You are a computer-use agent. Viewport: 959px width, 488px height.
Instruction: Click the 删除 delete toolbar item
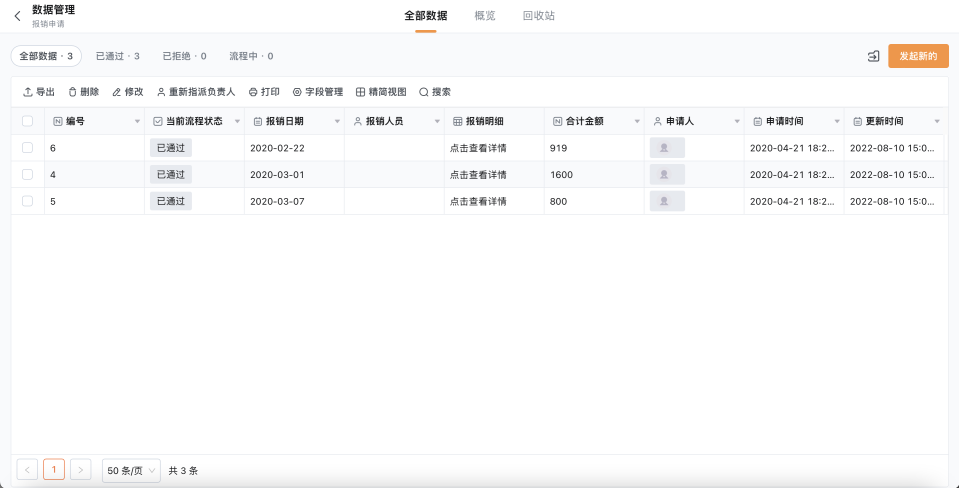tap(83, 92)
